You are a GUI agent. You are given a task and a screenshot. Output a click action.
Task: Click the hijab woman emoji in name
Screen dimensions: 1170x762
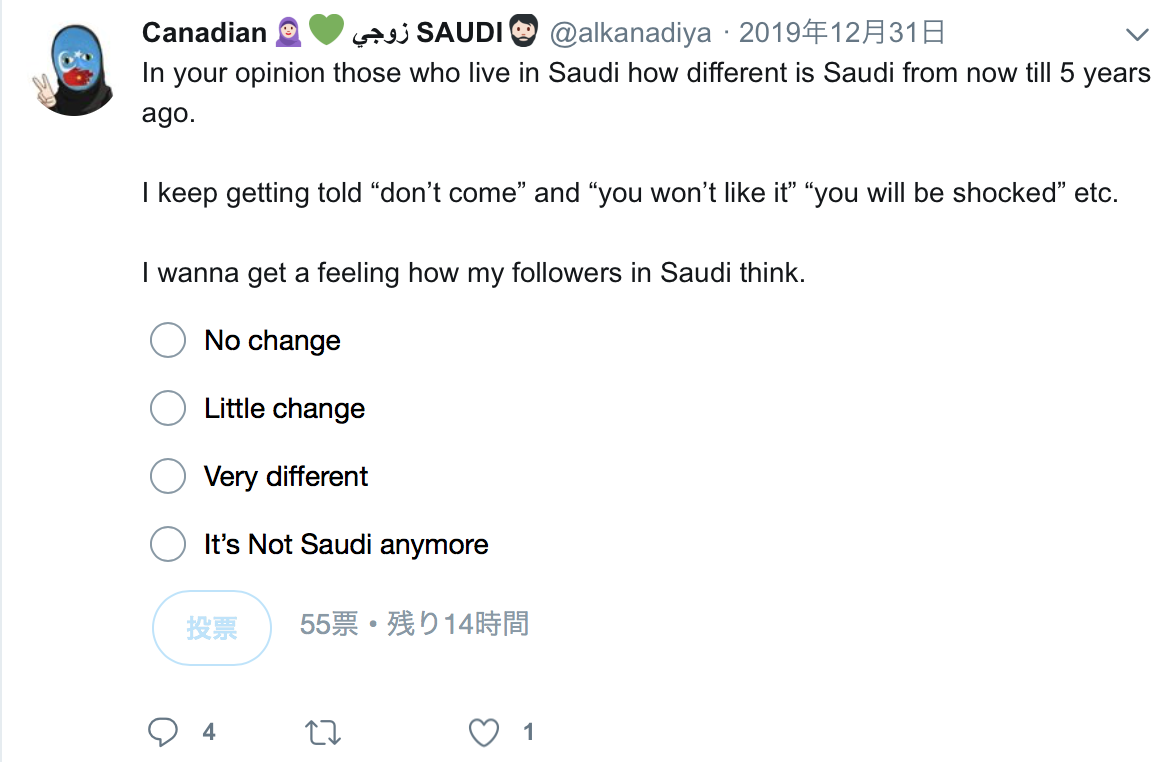click(x=287, y=32)
